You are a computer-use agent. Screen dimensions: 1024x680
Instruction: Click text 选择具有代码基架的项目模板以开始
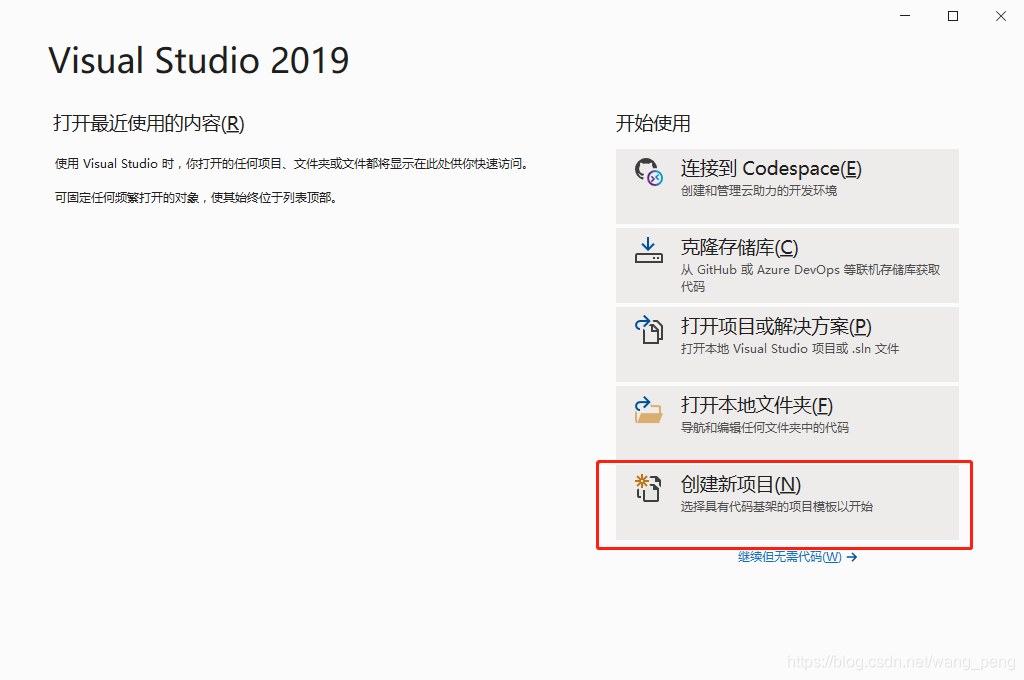[x=776, y=507]
